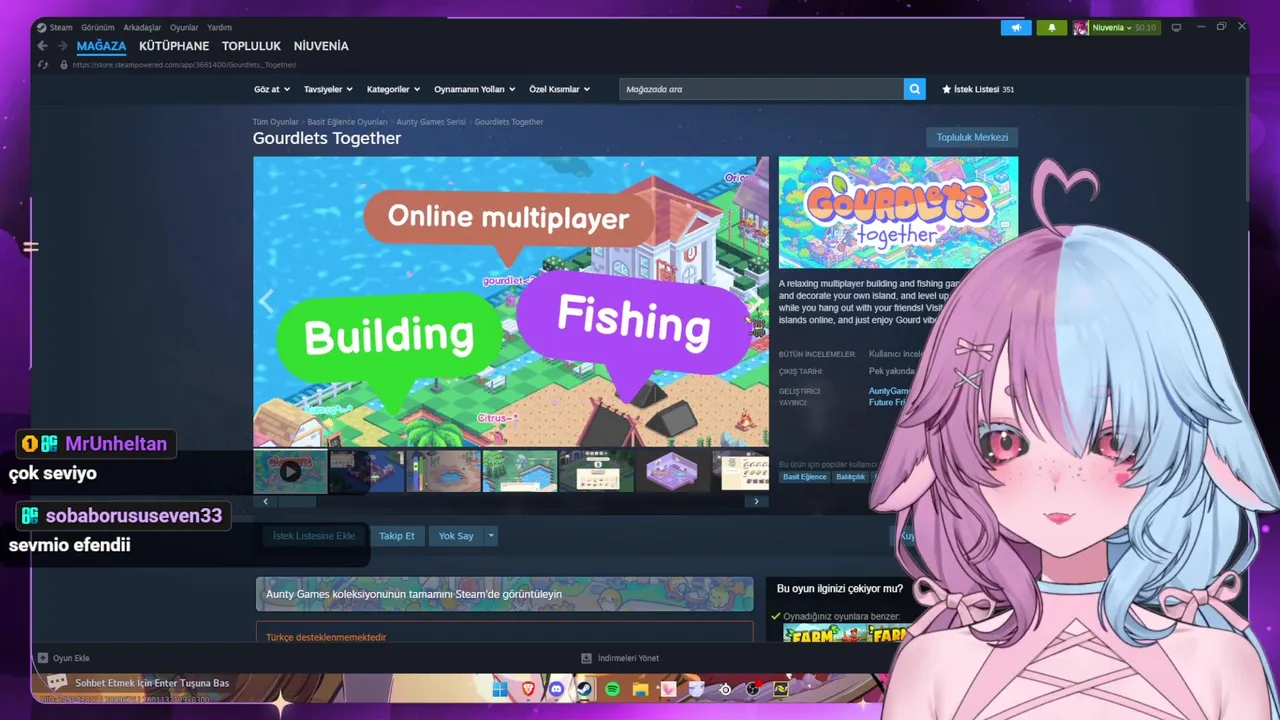Click the Steam back navigation arrow
1280x720 pixels.
(42, 46)
